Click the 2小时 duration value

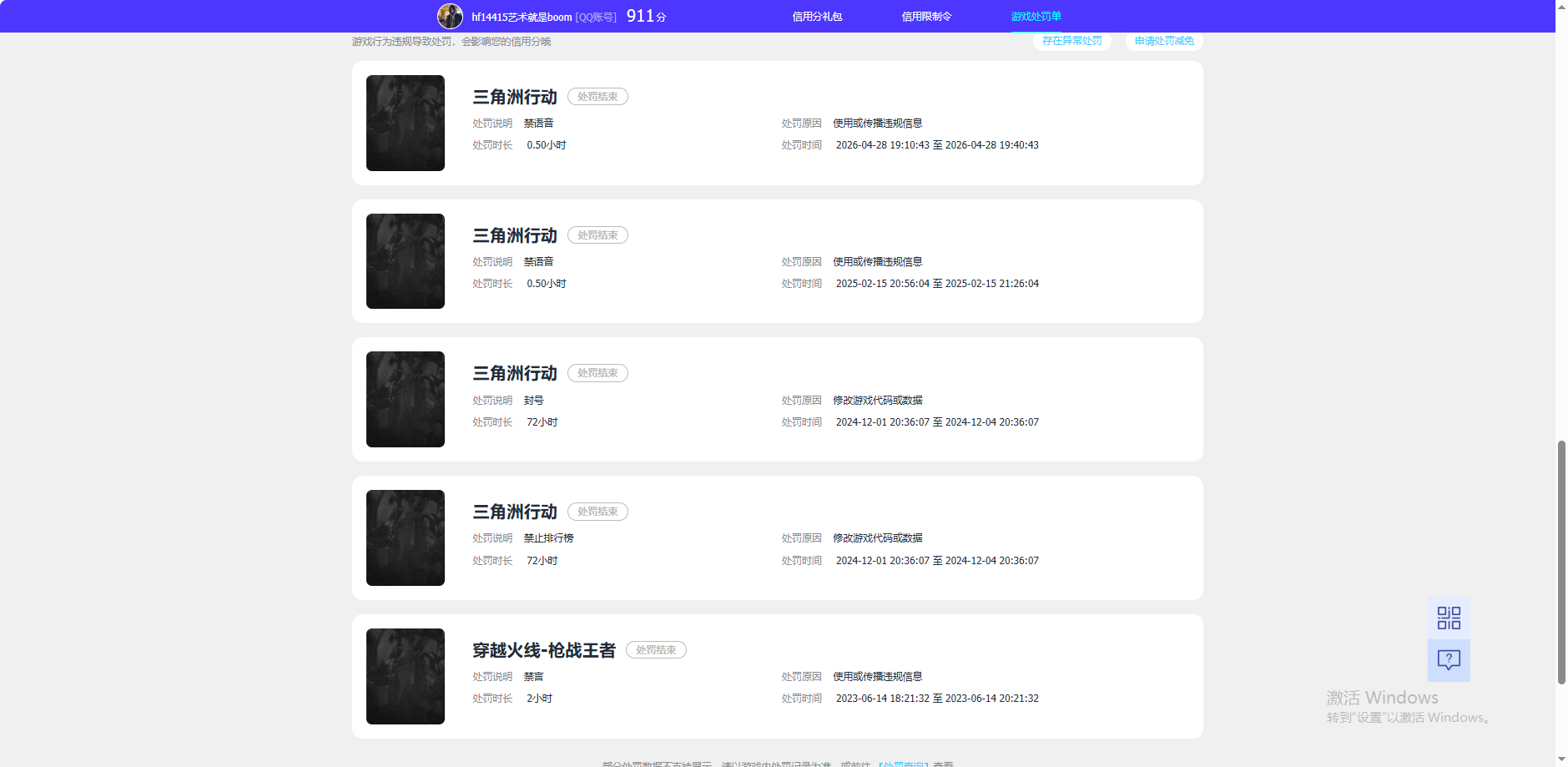(x=539, y=699)
